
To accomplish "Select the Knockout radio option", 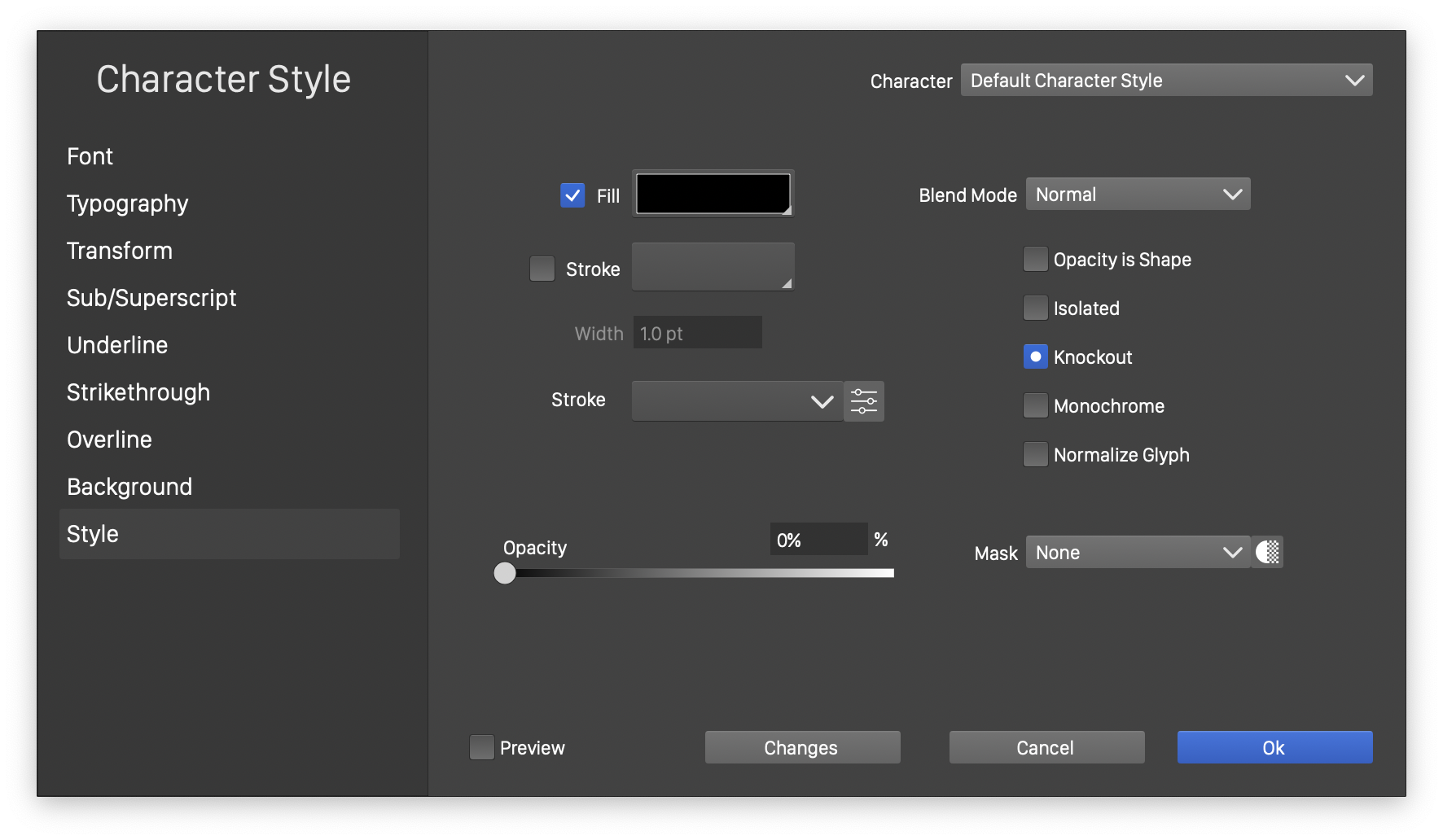I will coord(1035,357).
